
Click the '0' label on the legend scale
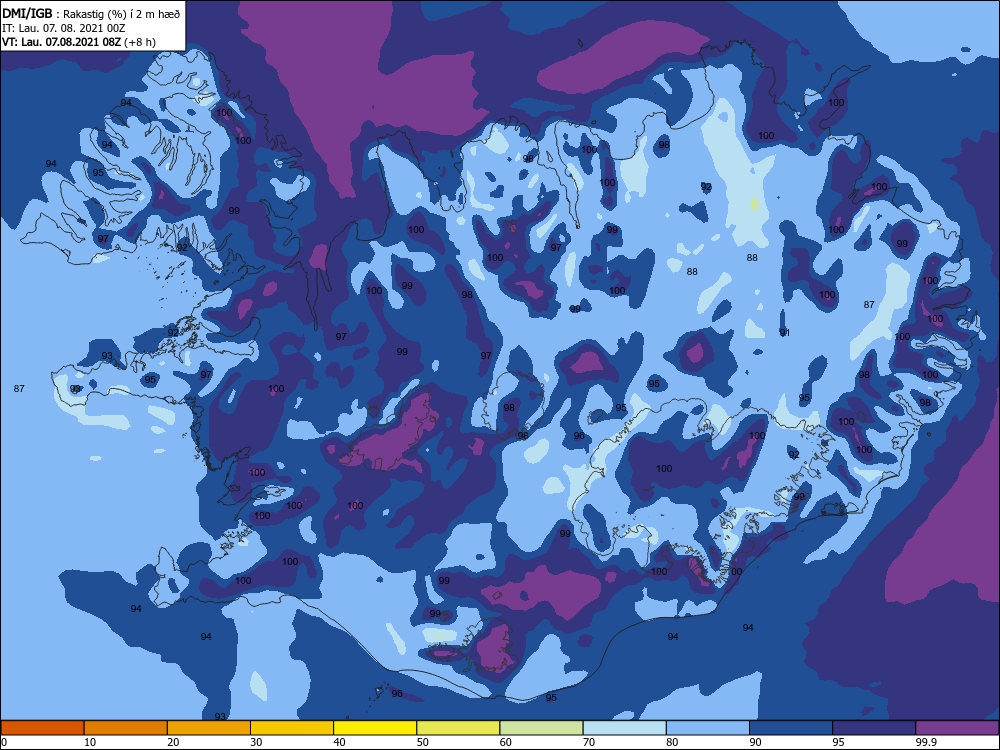point(4,742)
